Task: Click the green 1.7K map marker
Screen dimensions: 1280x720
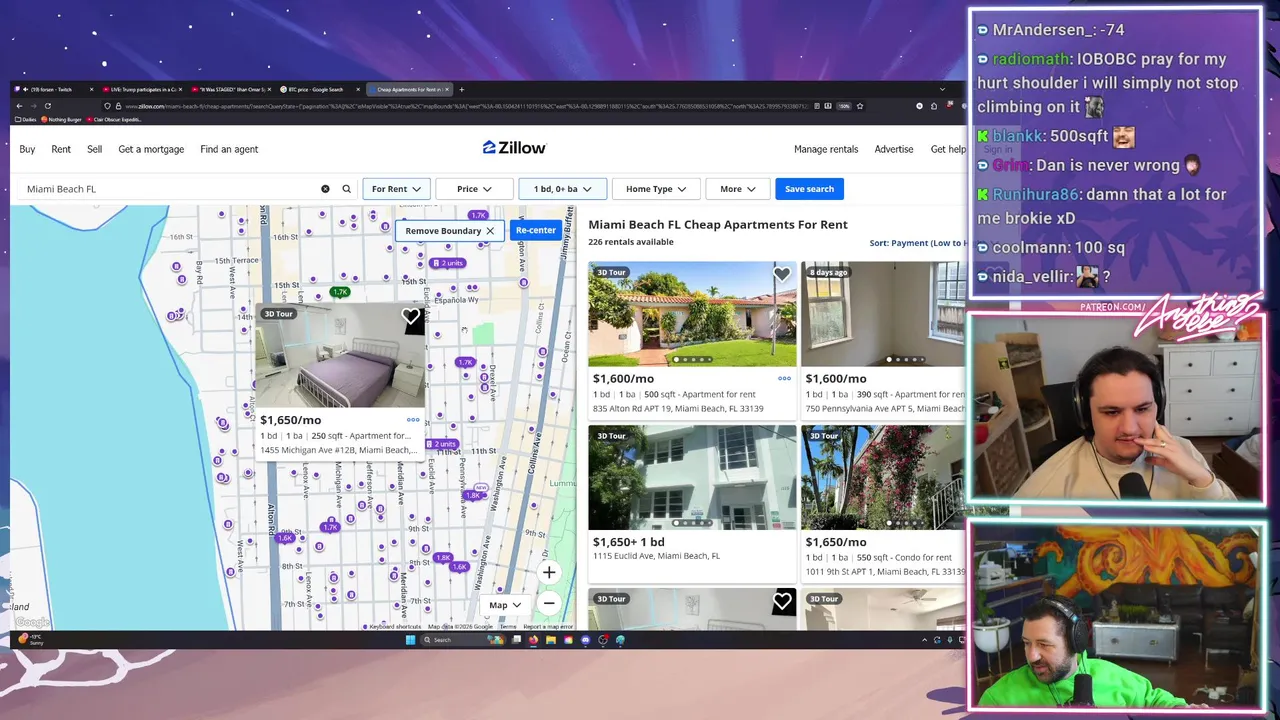Action: [340, 292]
